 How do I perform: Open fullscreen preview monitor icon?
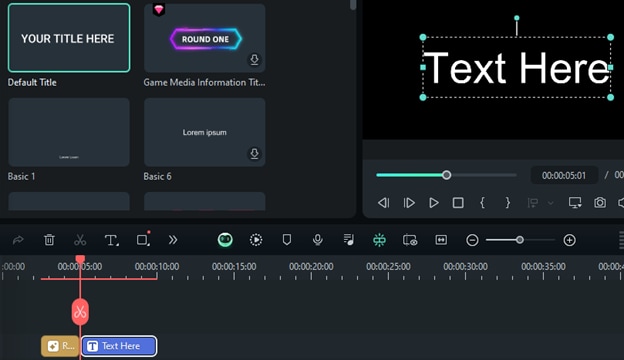click(575, 203)
